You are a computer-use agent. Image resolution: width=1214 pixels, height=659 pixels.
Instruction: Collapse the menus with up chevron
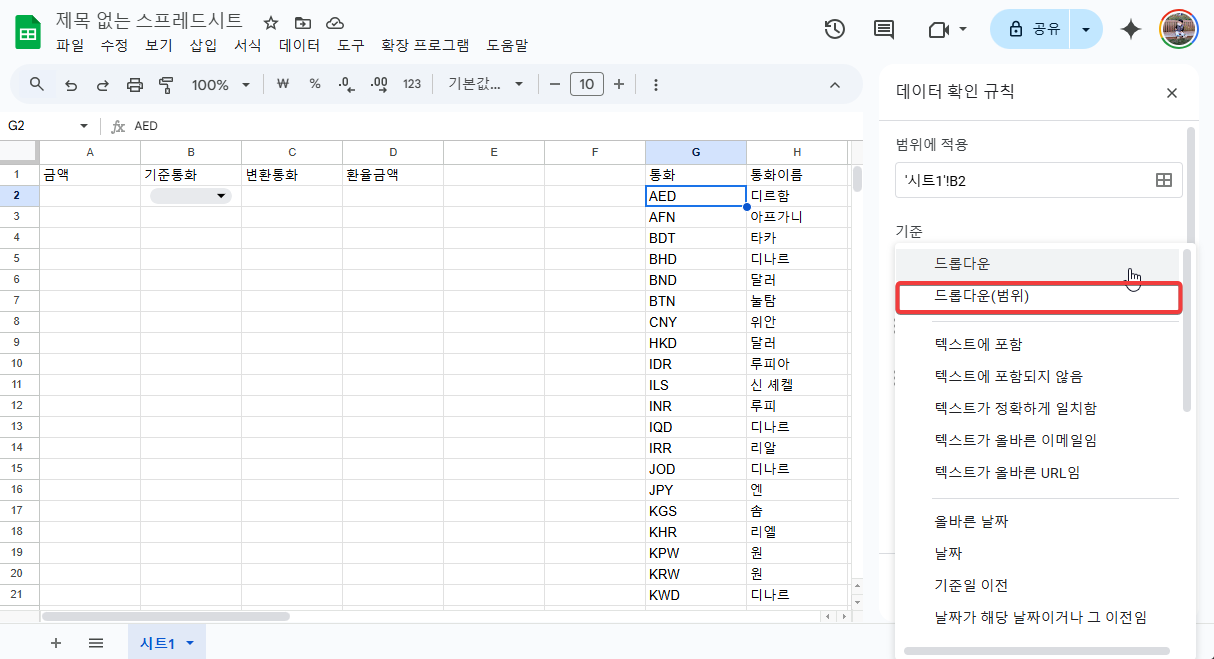[x=835, y=84]
